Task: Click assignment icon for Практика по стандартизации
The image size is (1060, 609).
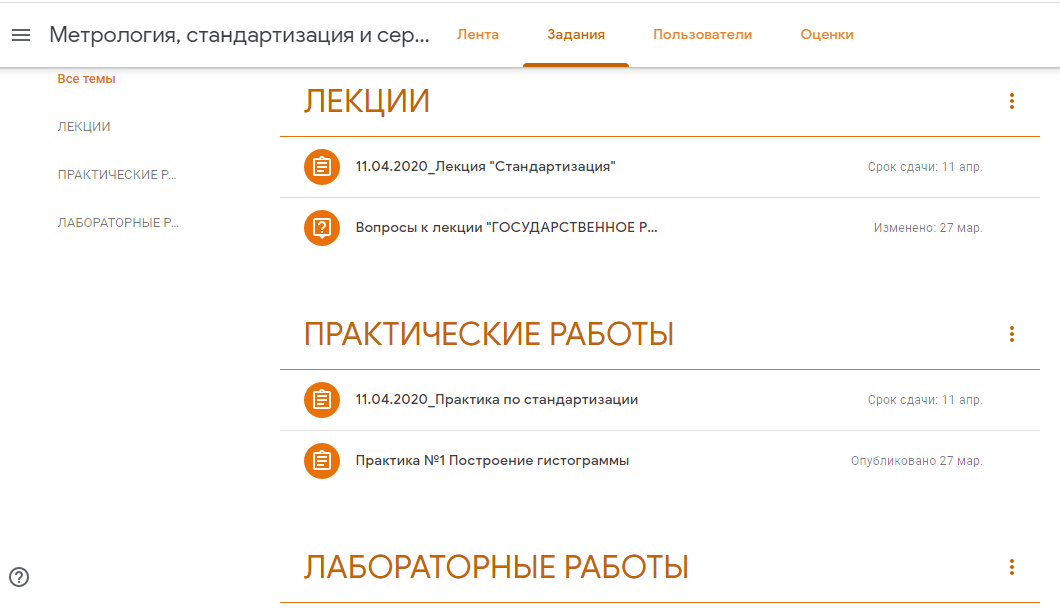Action: [x=321, y=400]
